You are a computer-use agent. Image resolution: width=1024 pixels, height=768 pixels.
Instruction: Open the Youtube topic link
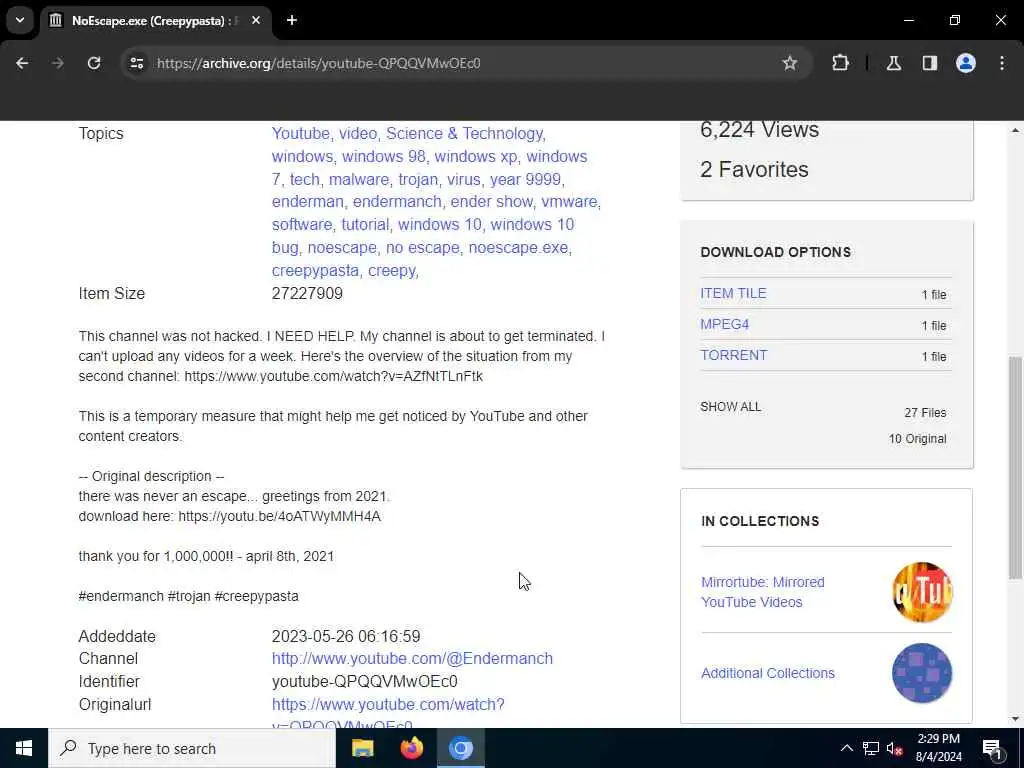click(x=300, y=133)
